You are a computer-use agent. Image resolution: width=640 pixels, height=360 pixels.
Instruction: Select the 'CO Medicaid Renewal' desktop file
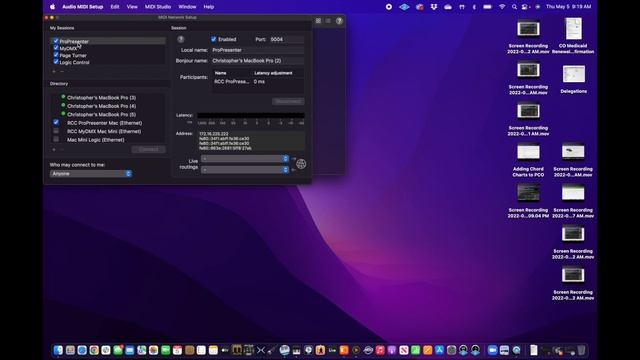573,36
